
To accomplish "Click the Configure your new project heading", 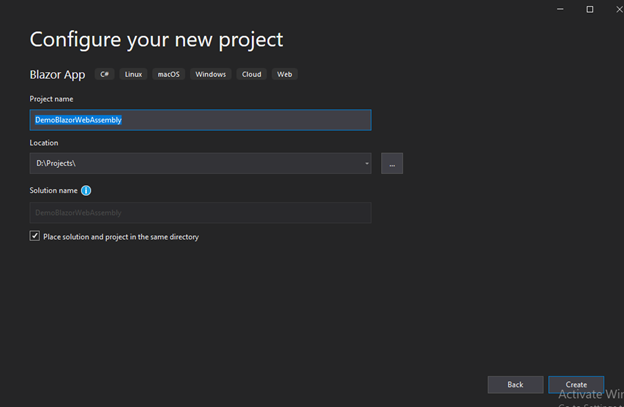I will [x=156, y=40].
